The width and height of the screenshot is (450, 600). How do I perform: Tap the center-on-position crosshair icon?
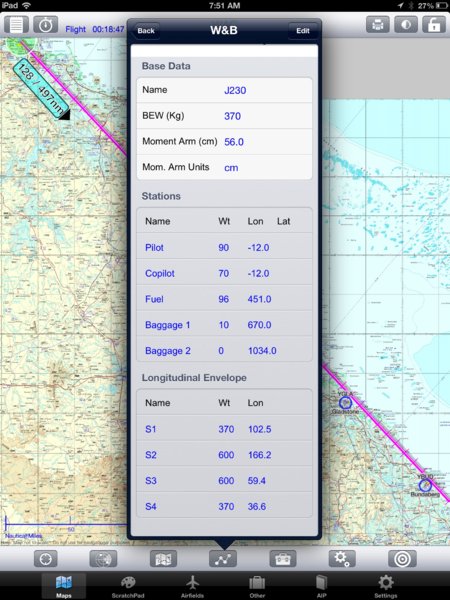tap(46, 559)
